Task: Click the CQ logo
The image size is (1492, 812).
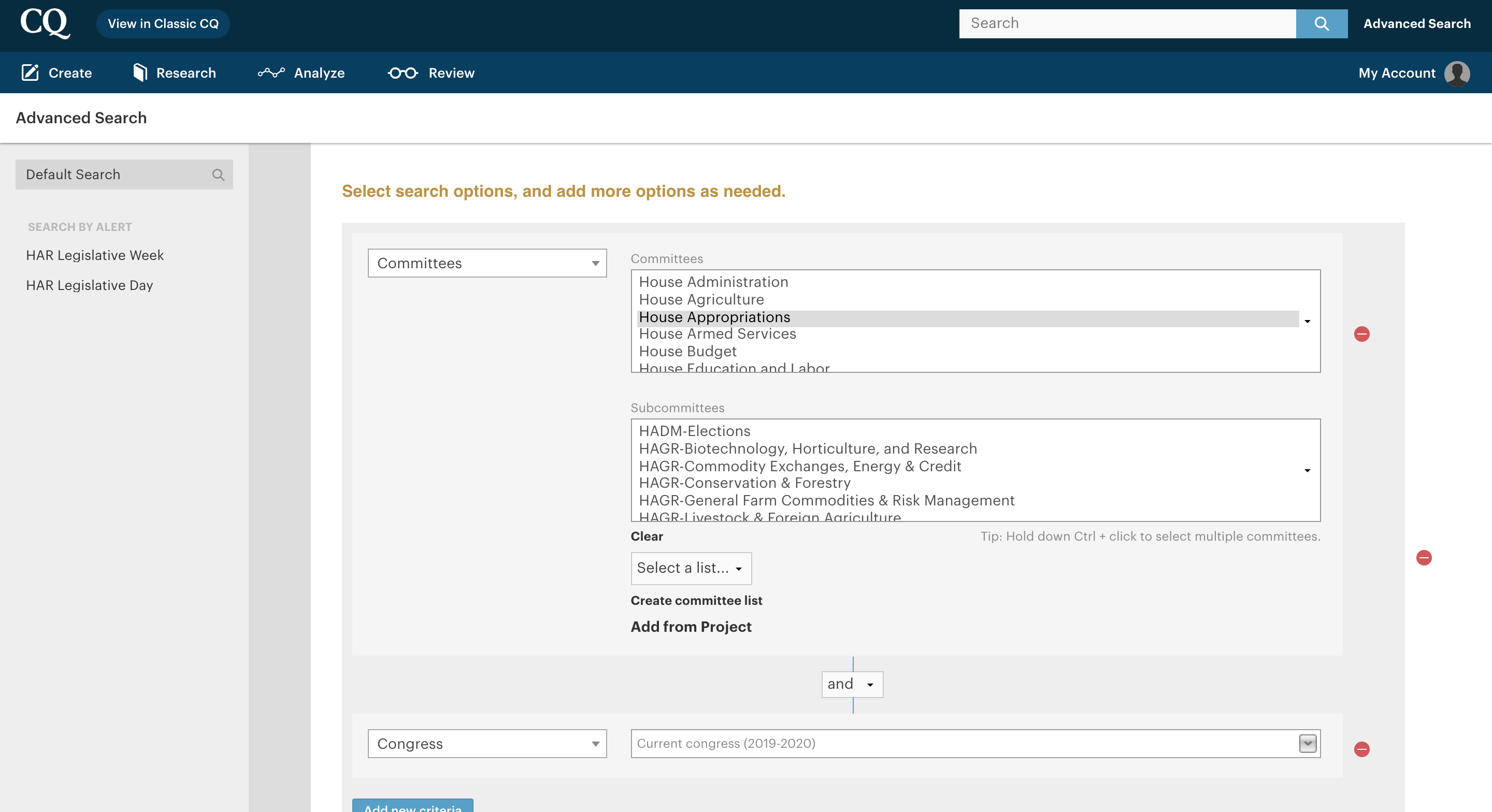Action: (45, 23)
